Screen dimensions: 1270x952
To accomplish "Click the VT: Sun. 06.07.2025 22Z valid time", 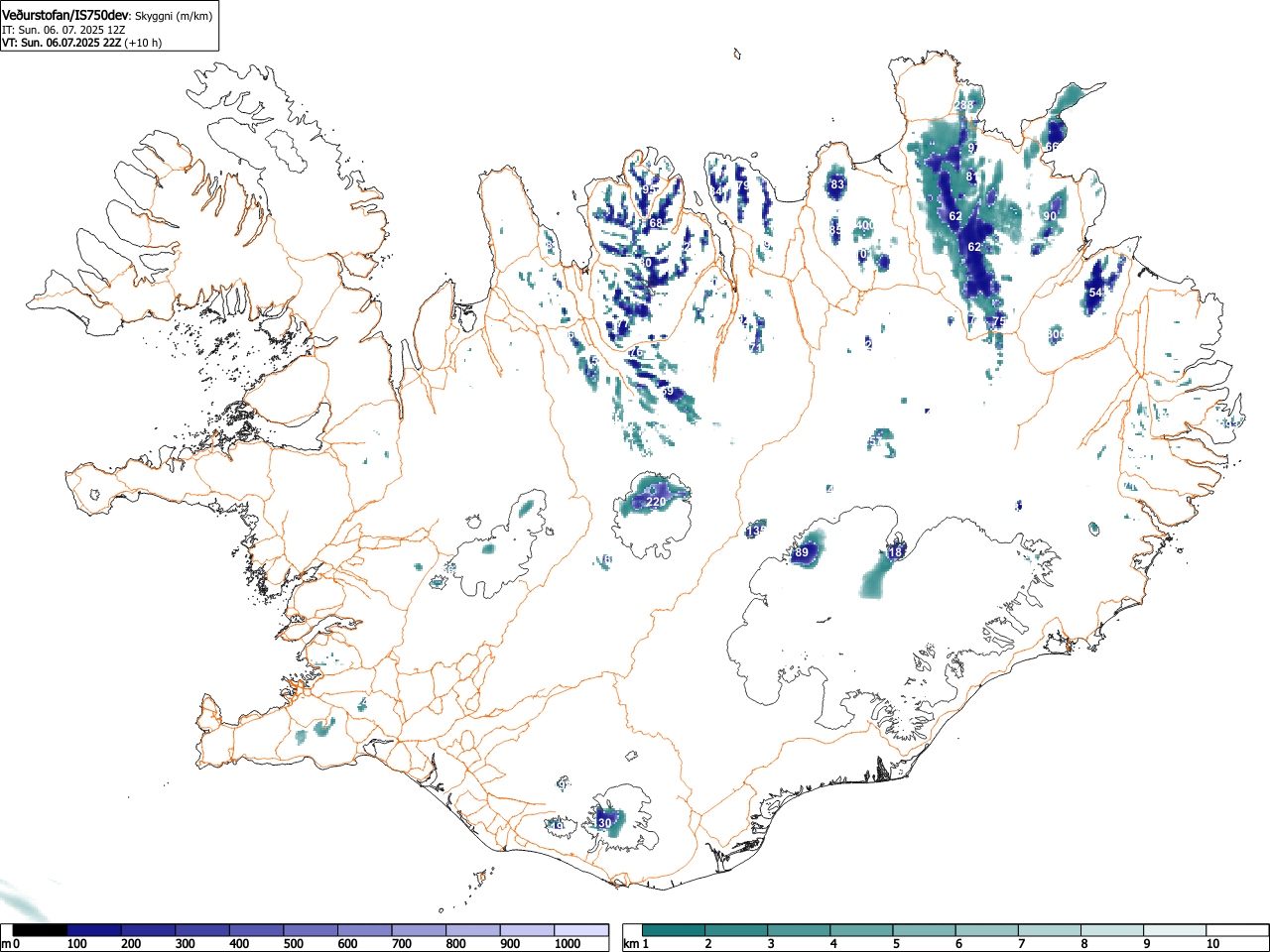I will [x=62, y=43].
